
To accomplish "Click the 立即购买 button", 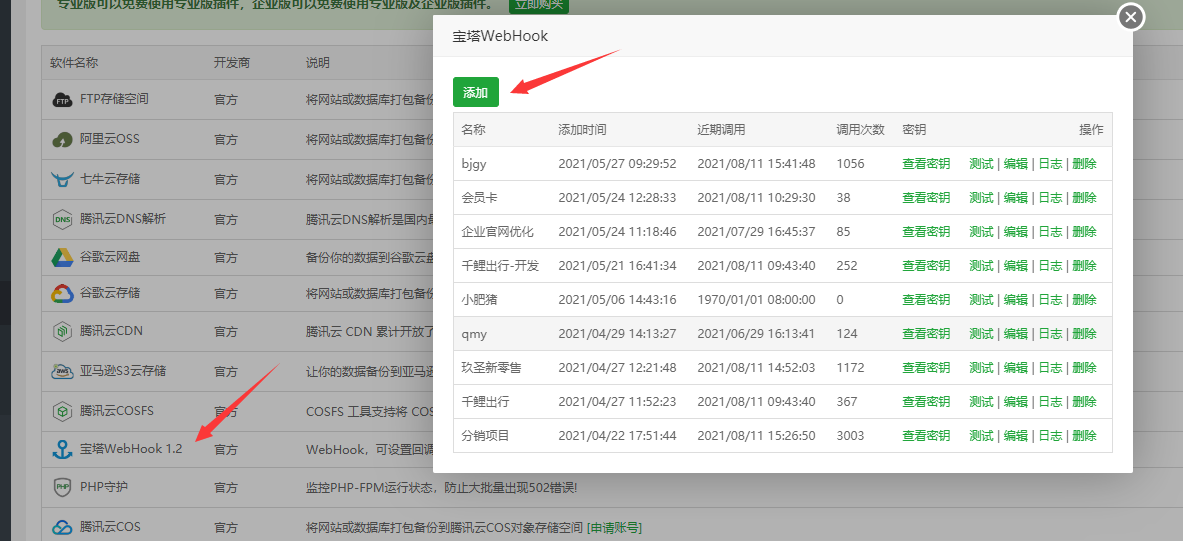I will pos(539,6).
